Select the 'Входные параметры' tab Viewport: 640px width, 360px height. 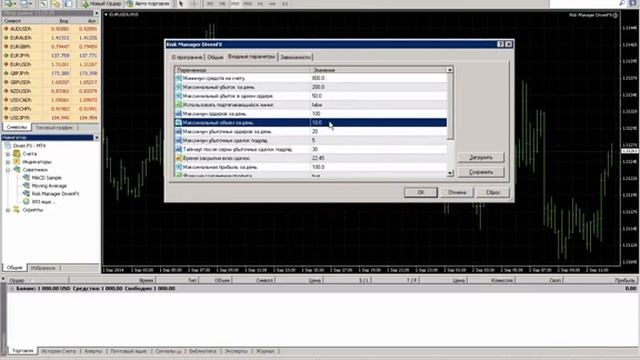click(251, 56)
